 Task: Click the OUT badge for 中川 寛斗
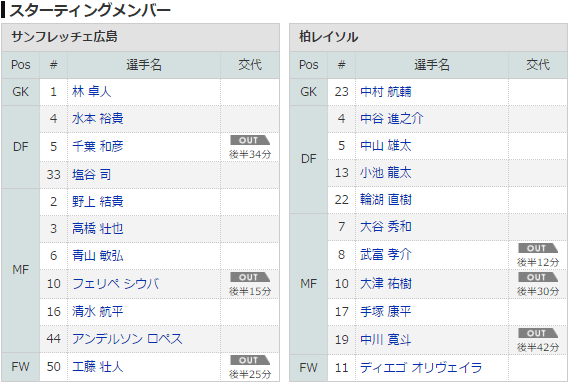pyautogui.click(x=538, y=333)
